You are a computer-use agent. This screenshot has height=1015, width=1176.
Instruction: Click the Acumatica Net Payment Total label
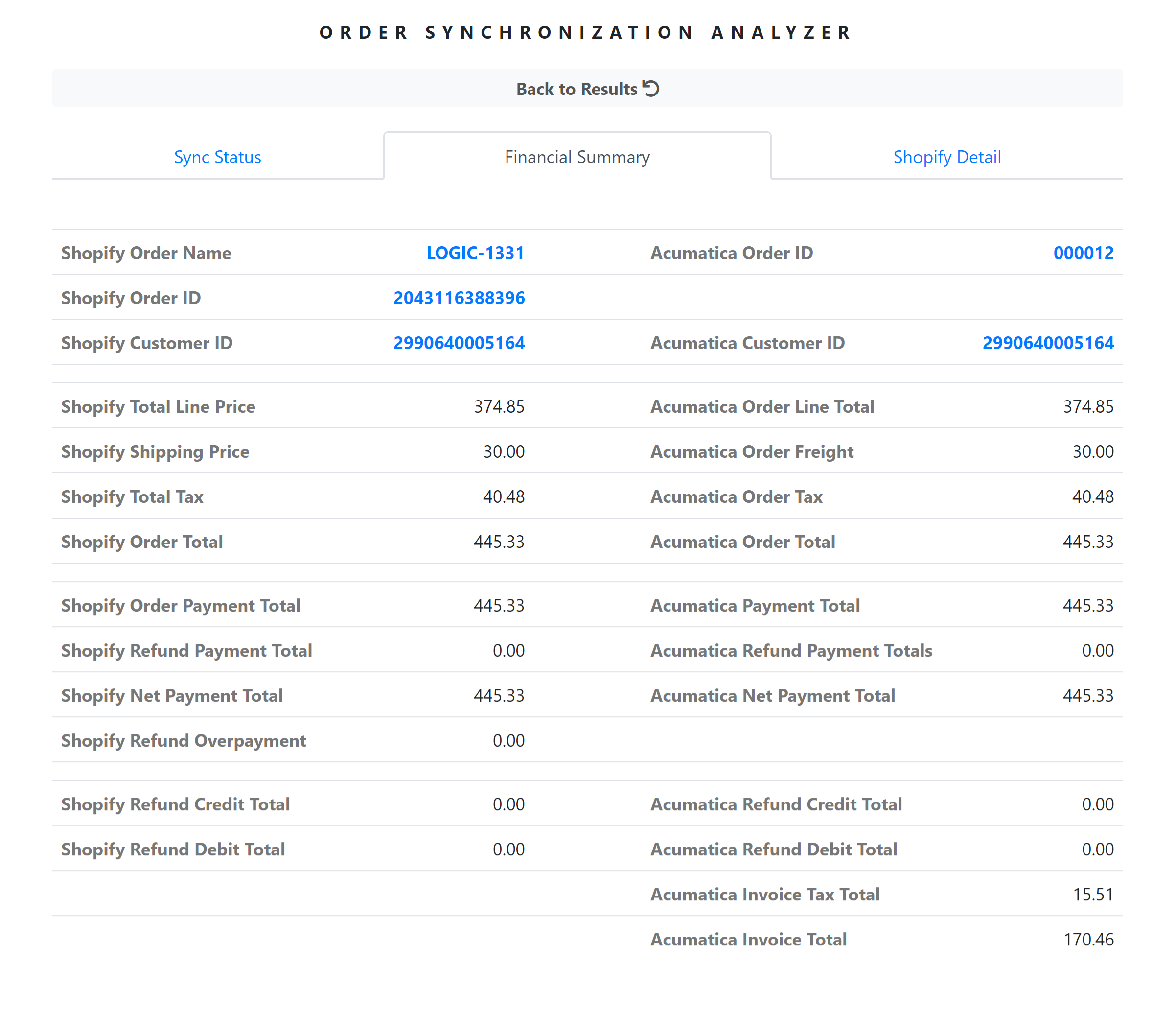pos(773,696)
